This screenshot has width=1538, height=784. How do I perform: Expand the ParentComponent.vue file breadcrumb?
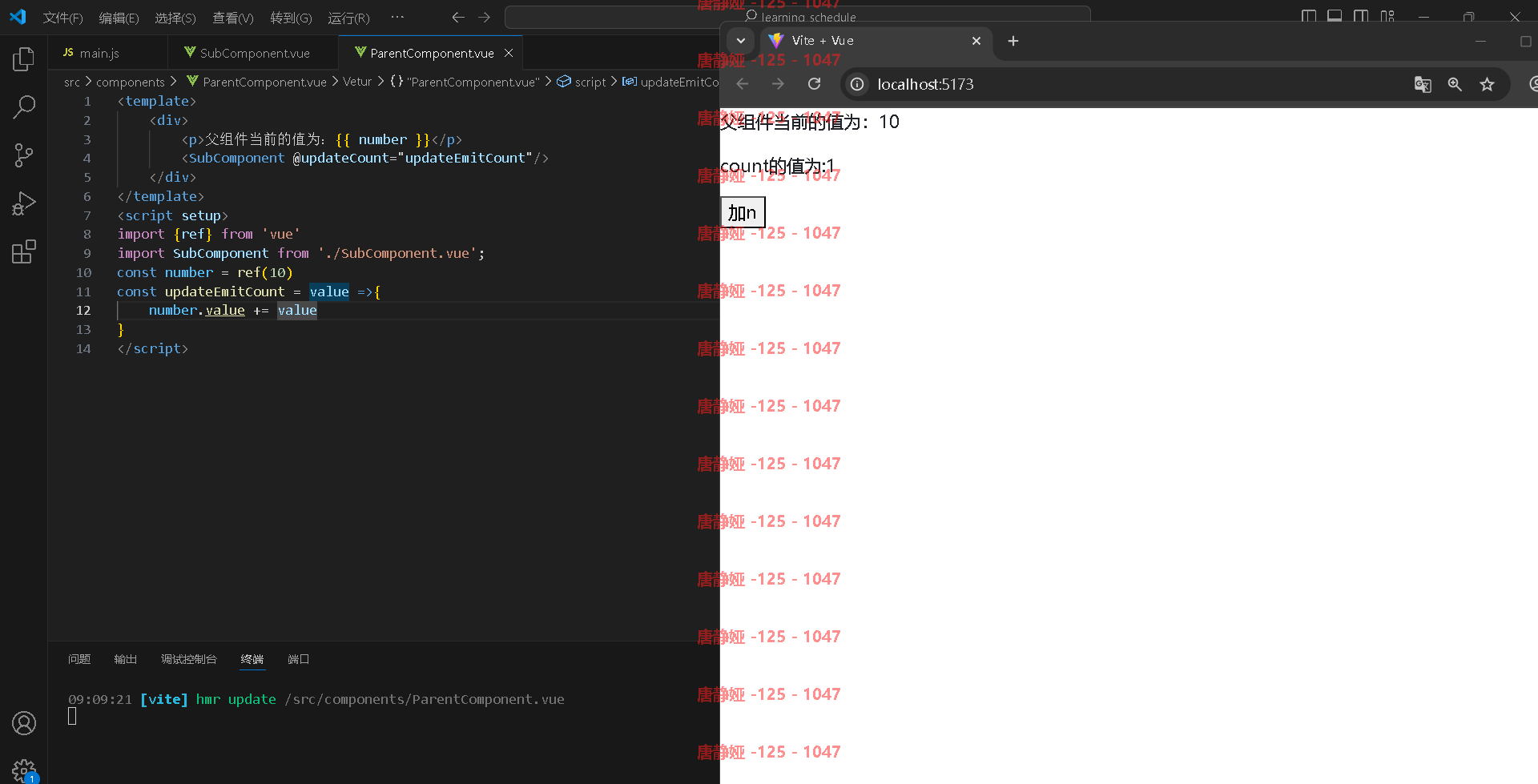pos(256,82)
